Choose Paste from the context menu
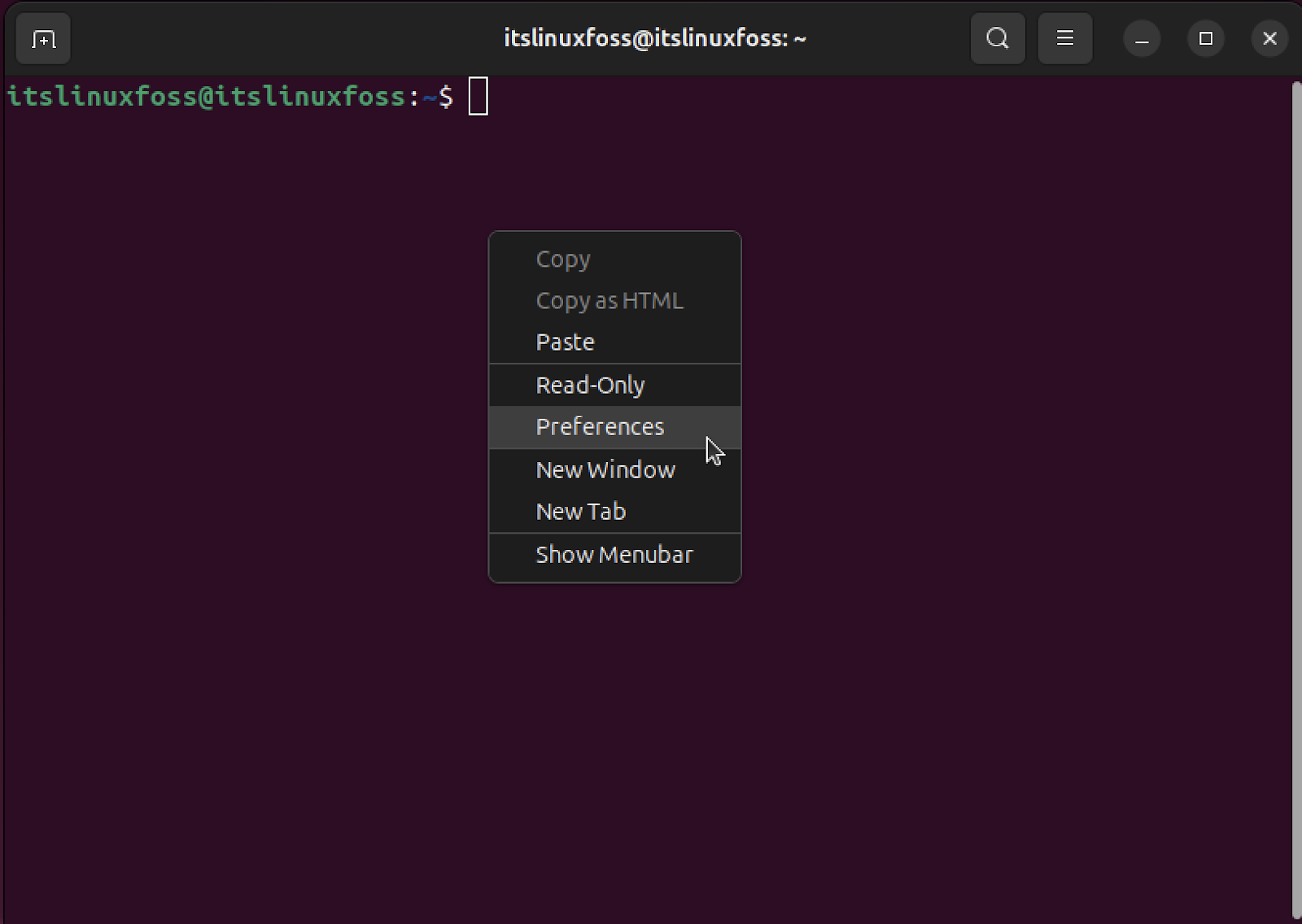 pyautogui.click(x=565, y=342)
